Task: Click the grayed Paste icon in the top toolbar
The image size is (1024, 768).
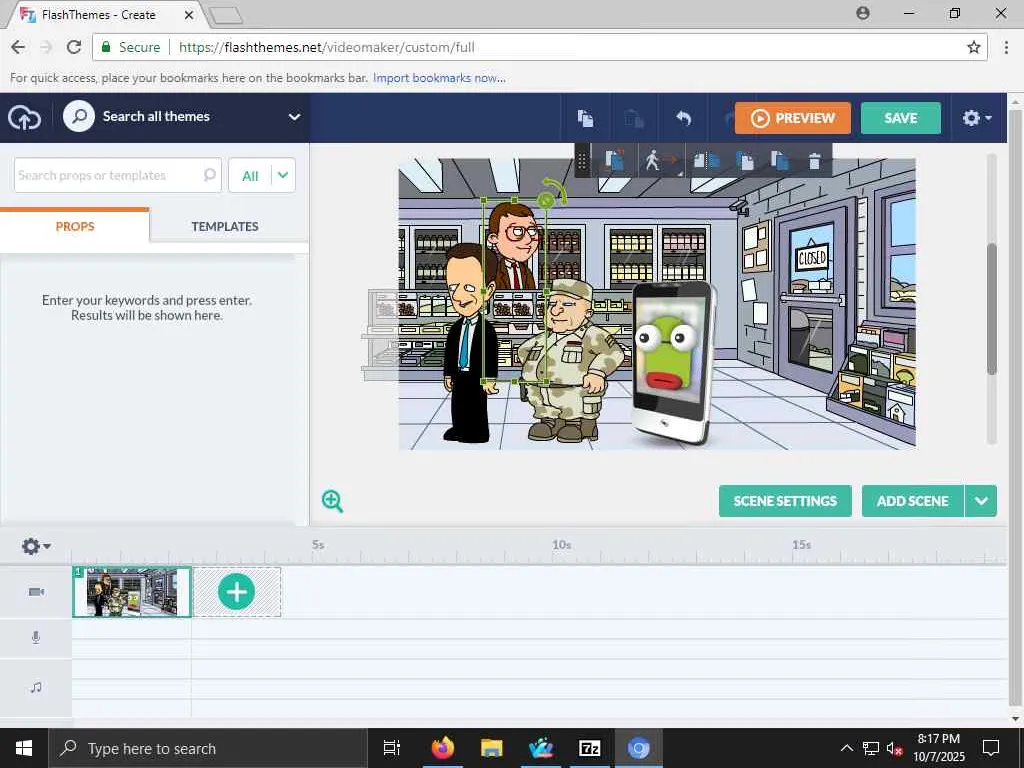Action: tap(633, 118)
